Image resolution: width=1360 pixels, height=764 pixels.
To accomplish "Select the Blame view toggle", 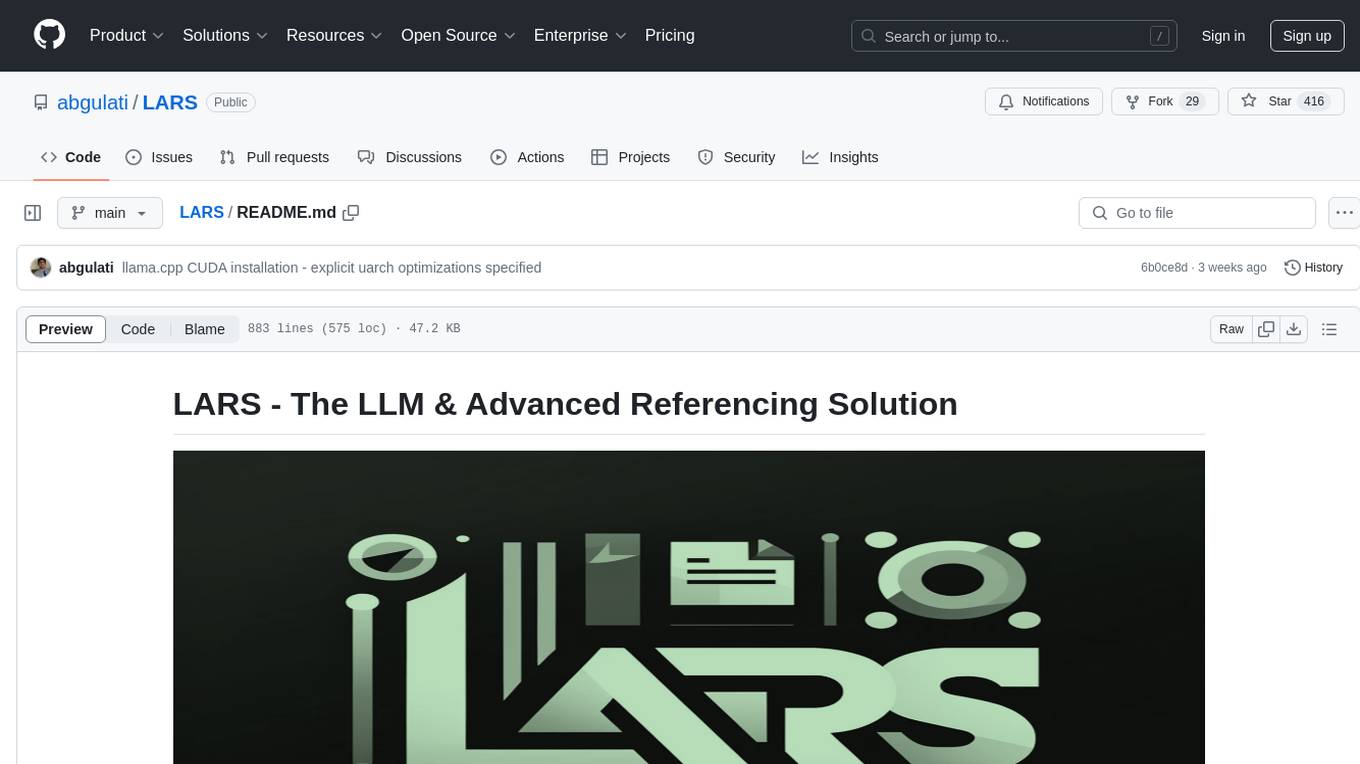I will 205,329.
